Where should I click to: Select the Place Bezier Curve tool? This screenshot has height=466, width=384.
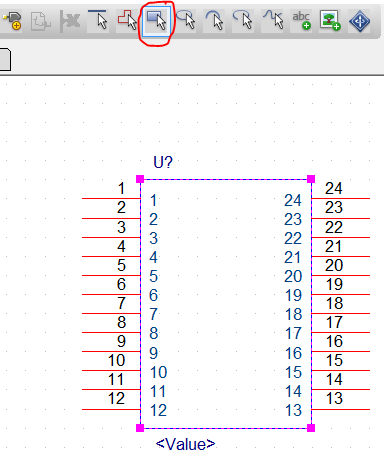click(272, 21)
